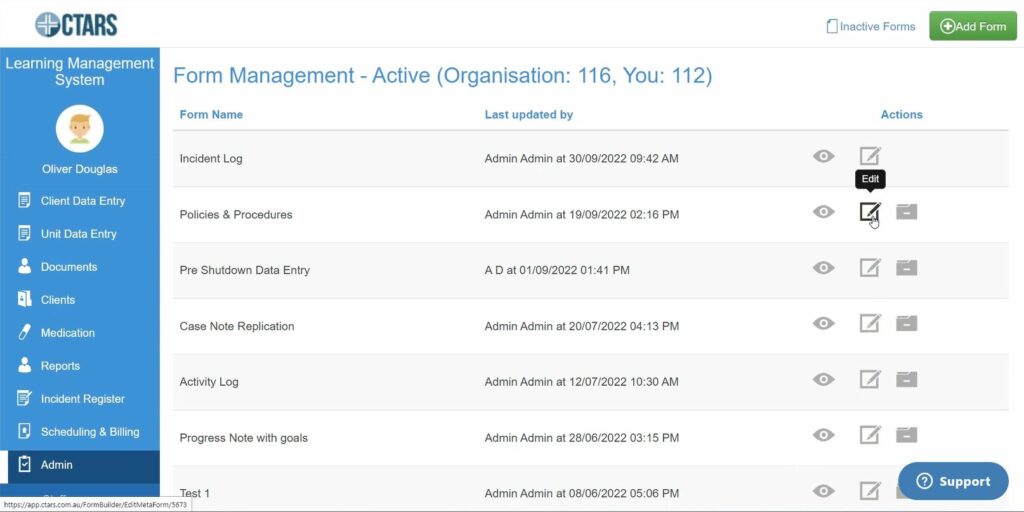Image resolution: width=1024 pixels, height=512 pixels.
Task: Open Reports from the sidebar
Action: (x=60, y=366)
